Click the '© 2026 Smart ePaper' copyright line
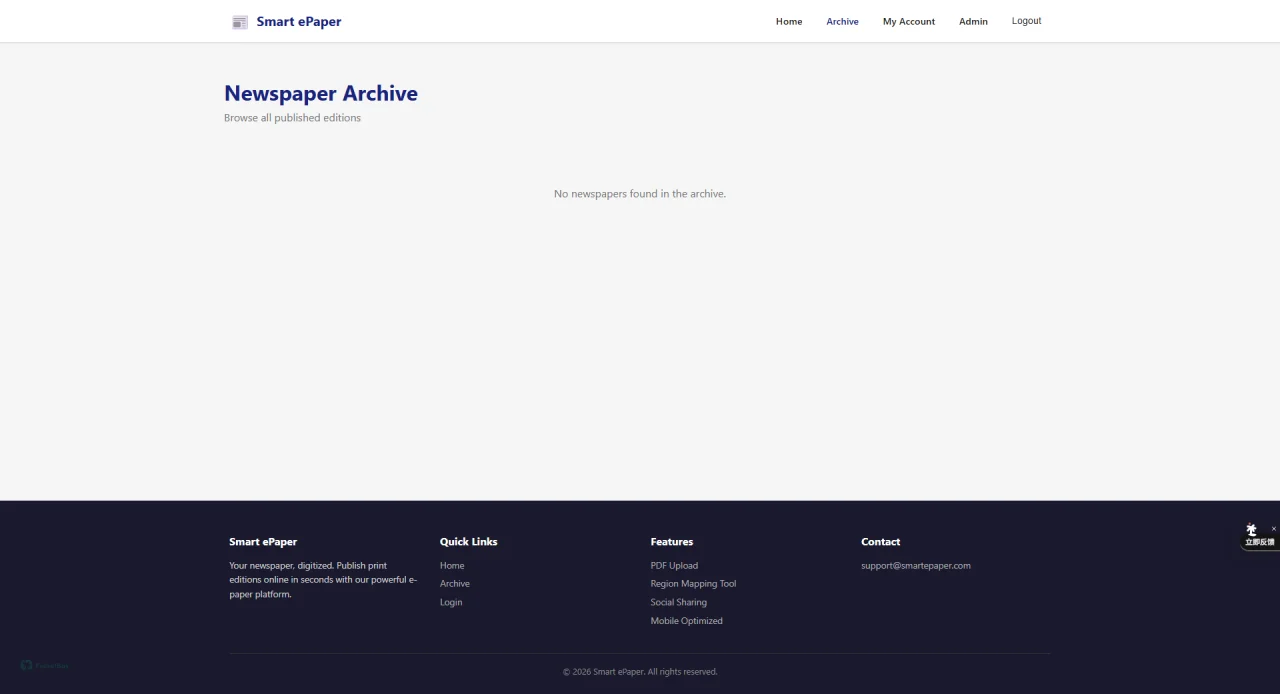The height and width of the screenshot is (694, 1280). click(640, 672)
